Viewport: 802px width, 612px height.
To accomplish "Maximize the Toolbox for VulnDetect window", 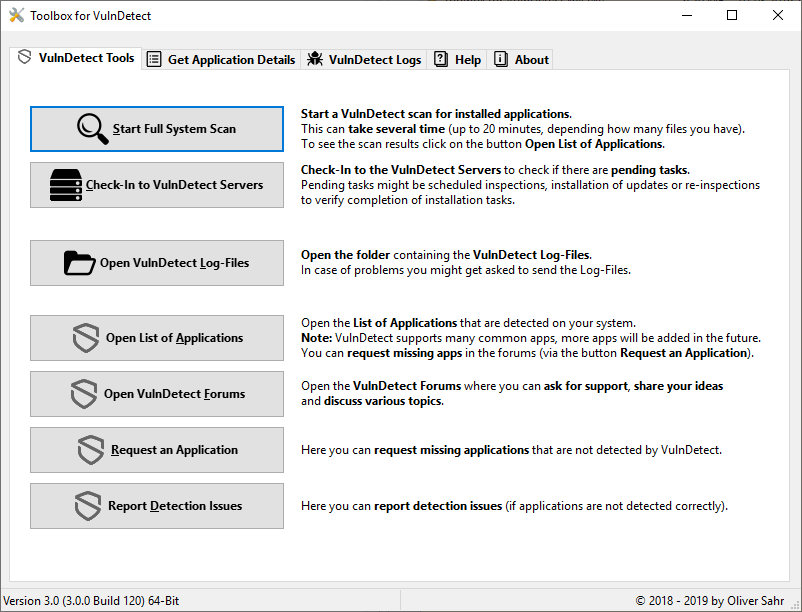I will click(x=732, y=15).
